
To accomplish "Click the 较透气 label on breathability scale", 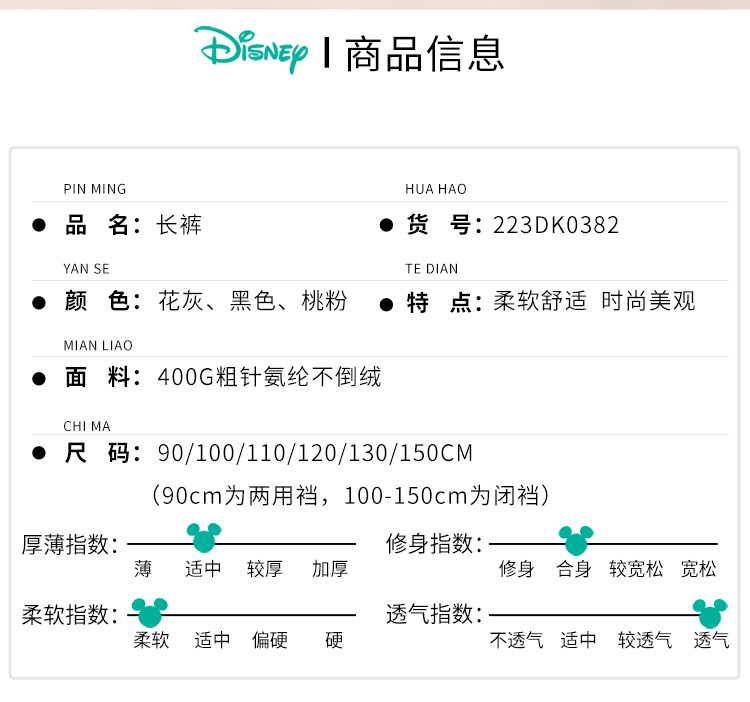I will 645,640.
